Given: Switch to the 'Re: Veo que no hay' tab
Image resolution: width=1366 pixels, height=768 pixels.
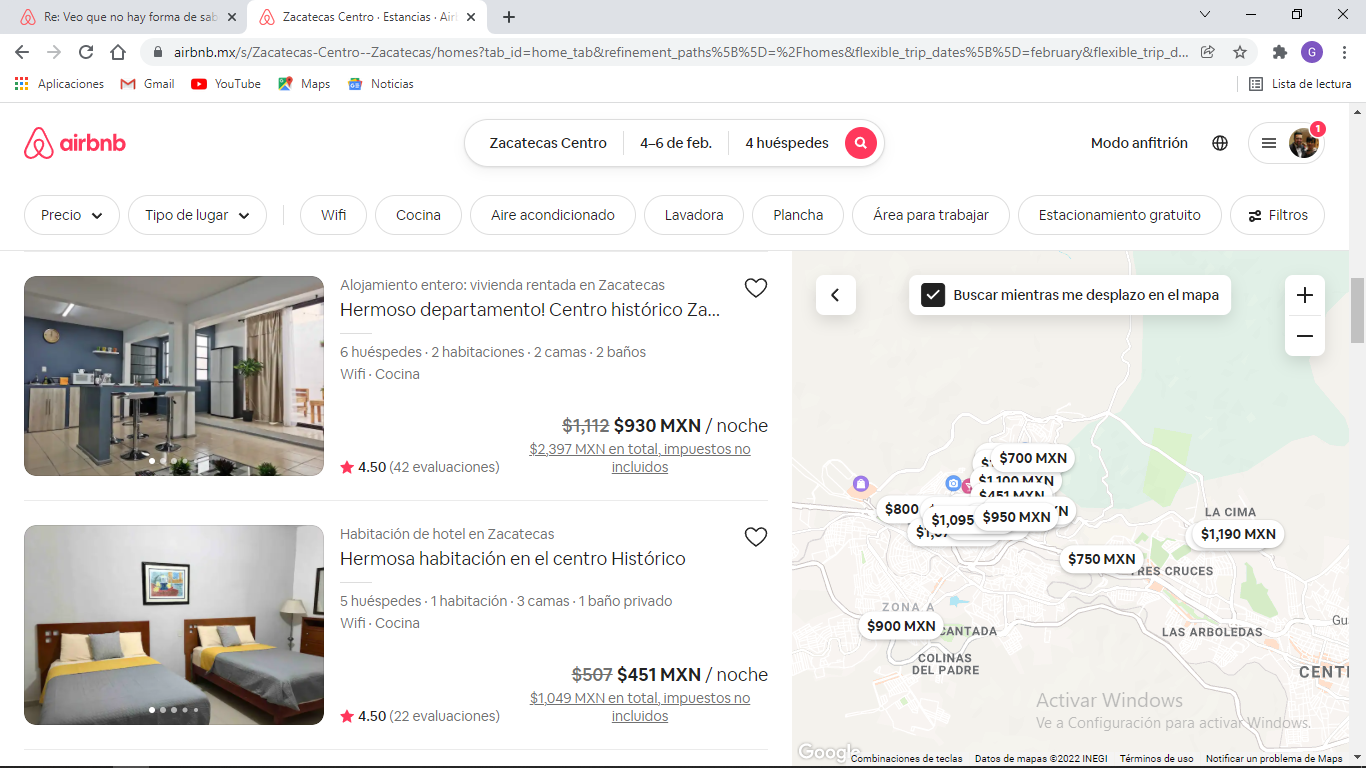Looking at the screenshot, I should coord(127,17).
